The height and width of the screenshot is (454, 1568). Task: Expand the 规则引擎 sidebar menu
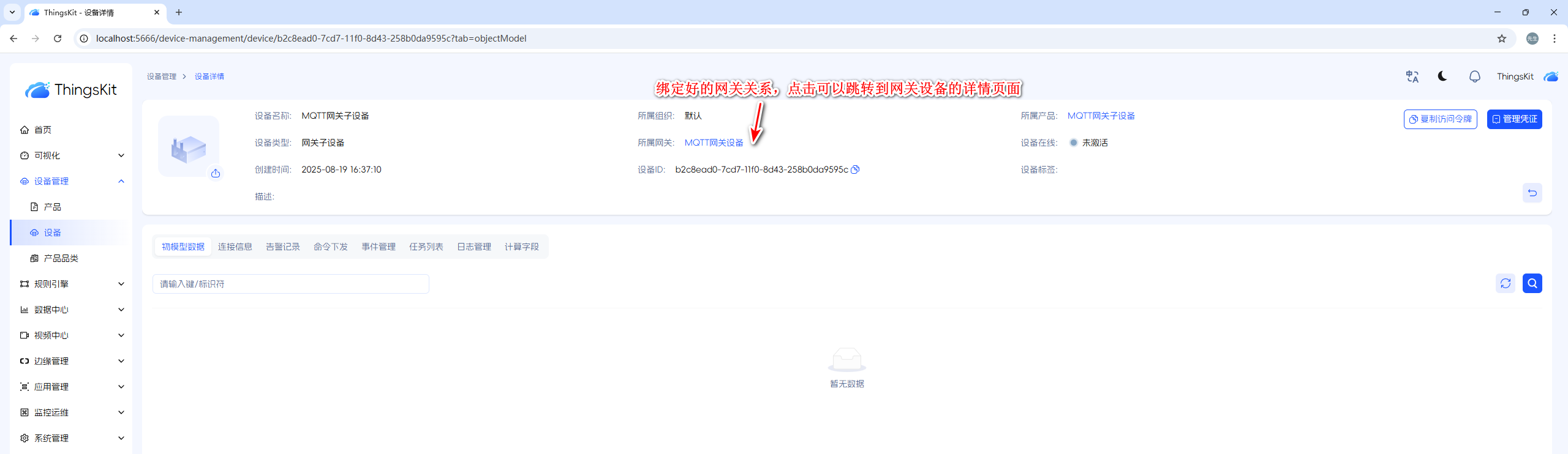tap(72, 284)
